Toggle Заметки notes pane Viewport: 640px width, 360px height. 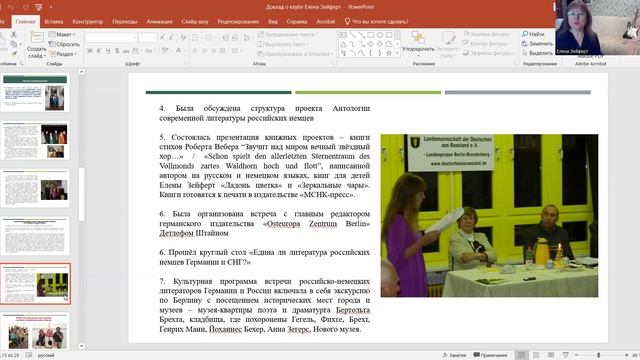click(x=454, y=355)
